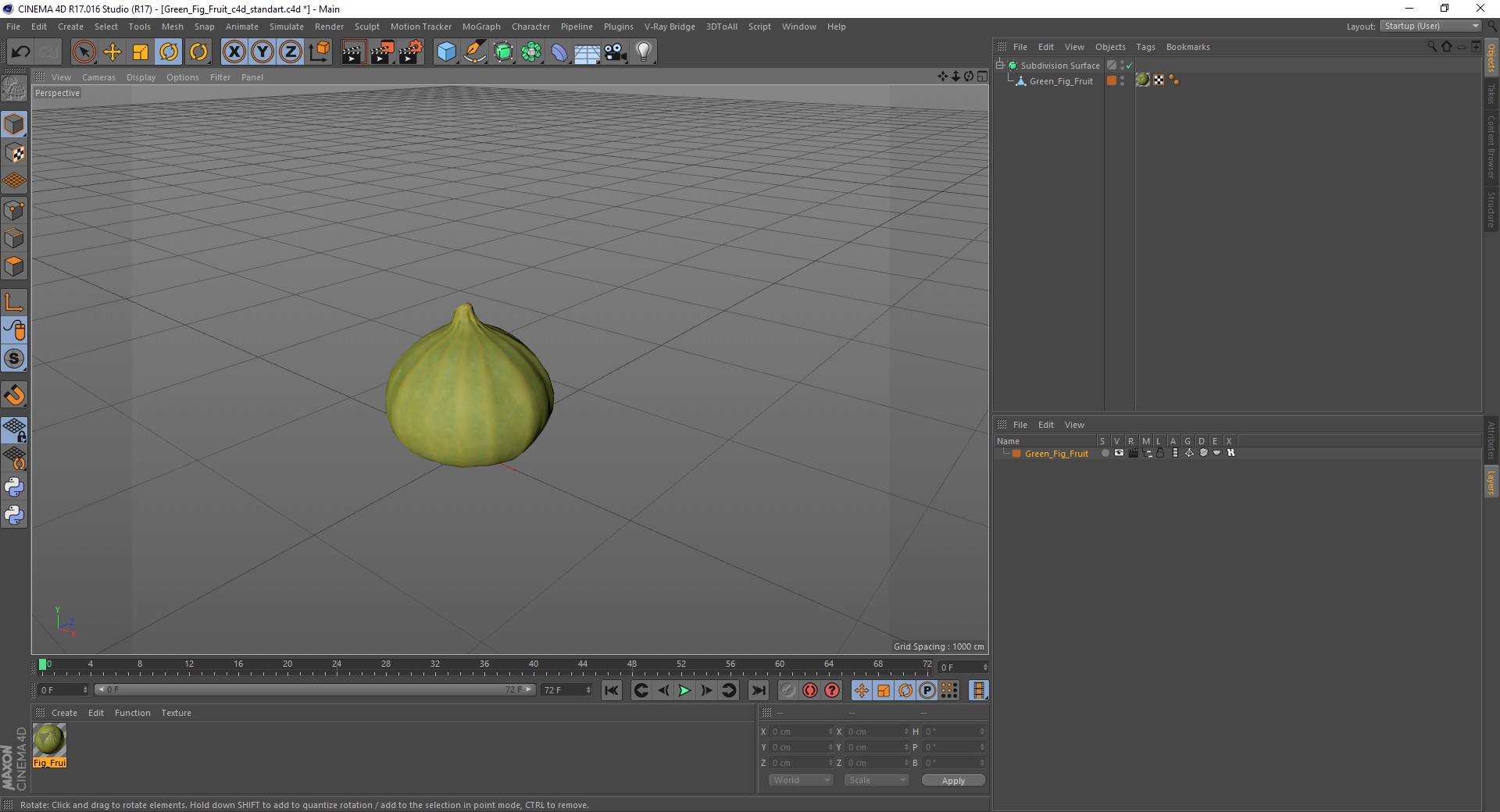Toggle Y axis lock
Screen dimensions: 1500x812
click(x=262, y=52)
